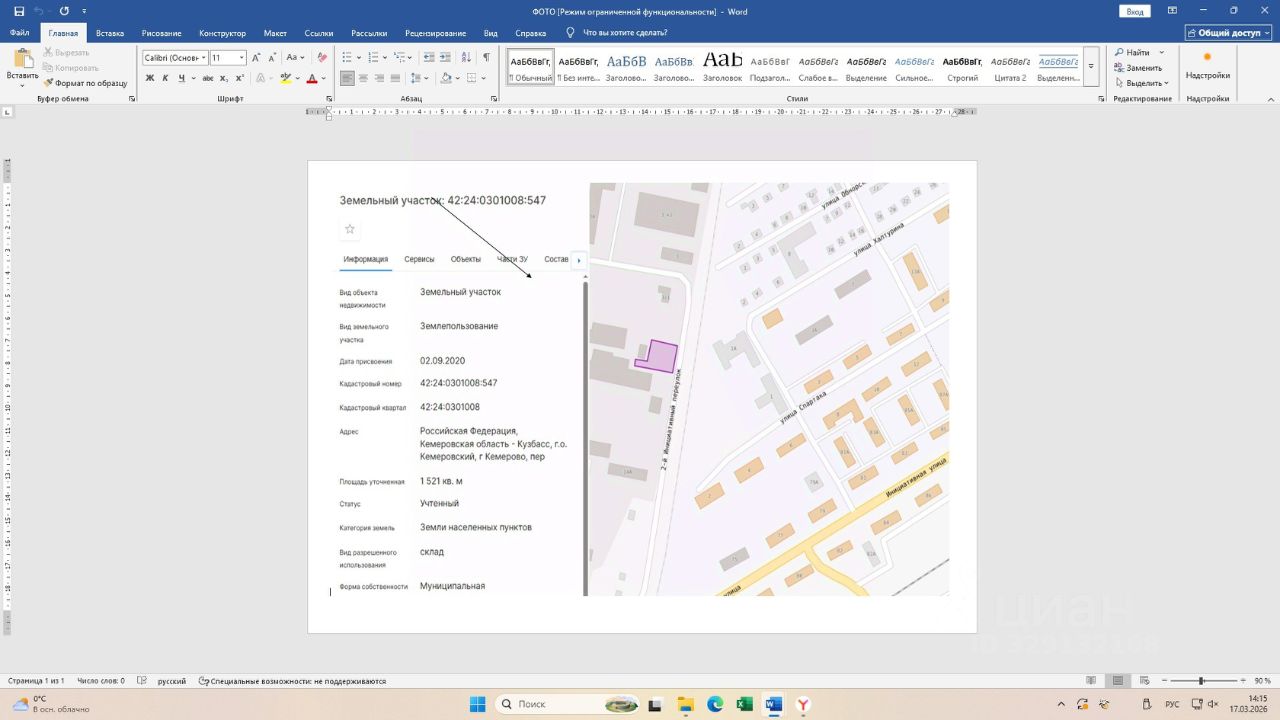
Task: Open the font size dropdown showing 11
Action: tap(241, 58)
